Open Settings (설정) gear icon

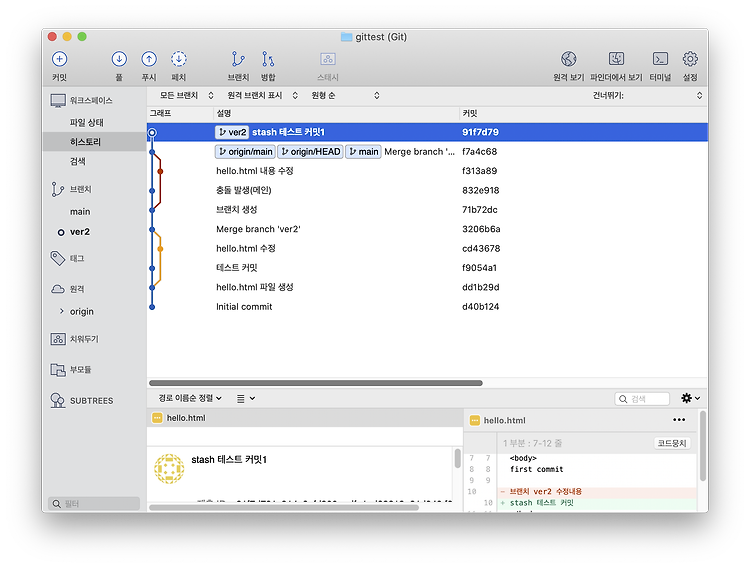click(x=690, y=59)
